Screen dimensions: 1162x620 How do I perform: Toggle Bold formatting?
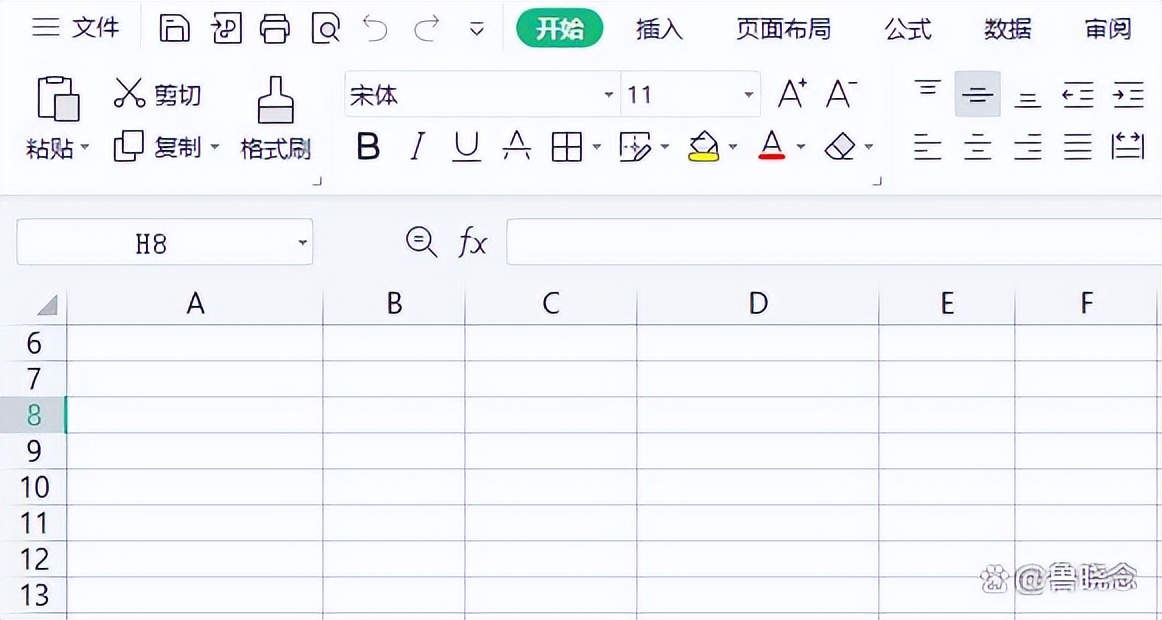tap(368, 146)
